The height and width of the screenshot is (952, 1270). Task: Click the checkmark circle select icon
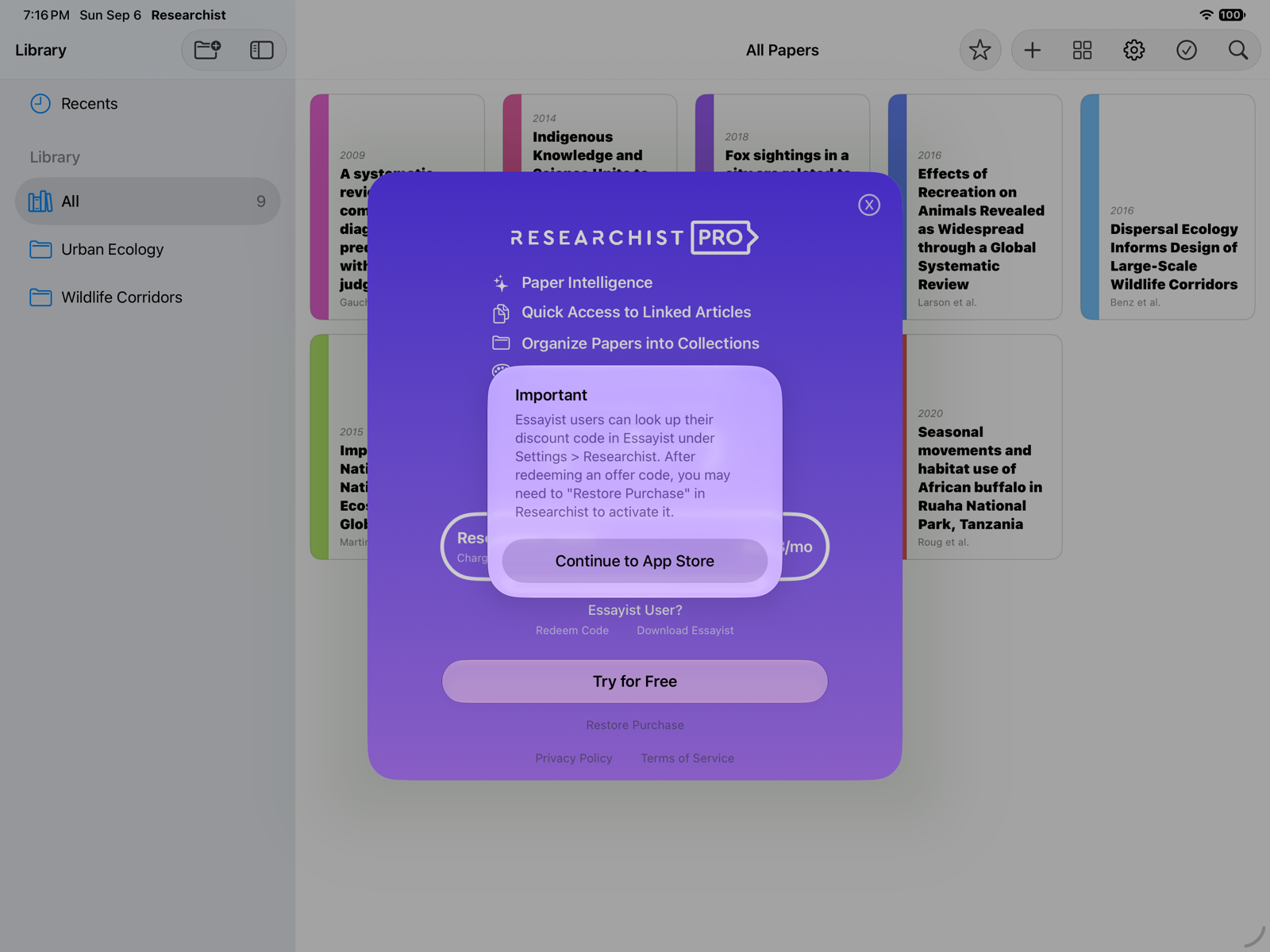click(x=1187, y=50)
